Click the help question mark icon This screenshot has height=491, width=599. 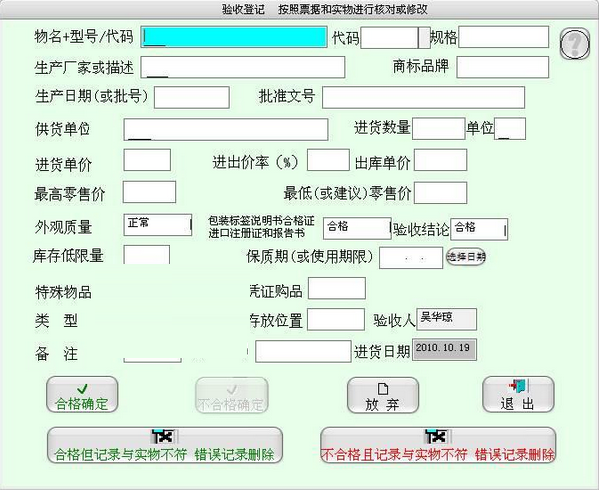pos(575,44)
